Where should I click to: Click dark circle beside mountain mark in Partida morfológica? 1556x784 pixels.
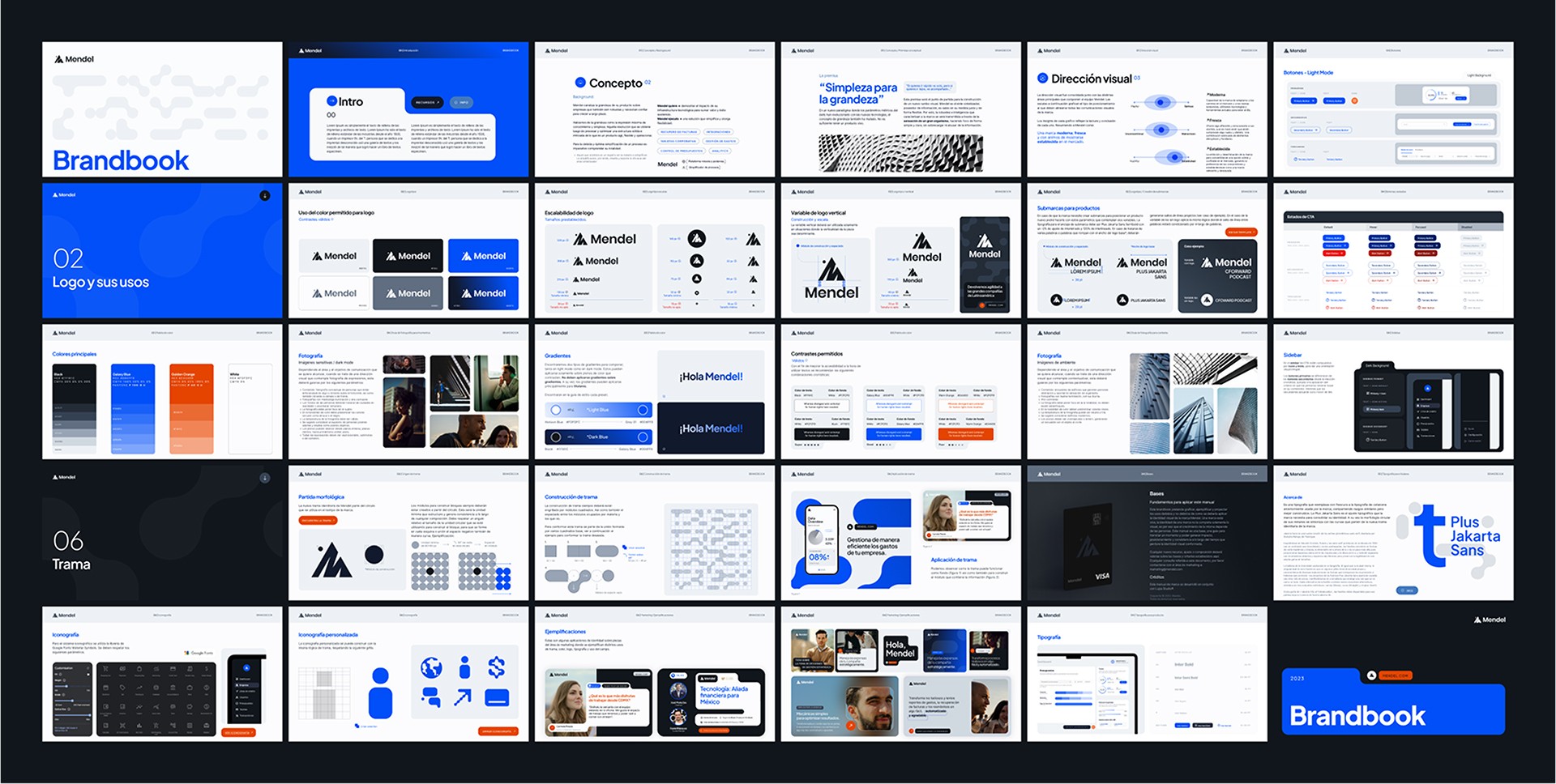374,555
